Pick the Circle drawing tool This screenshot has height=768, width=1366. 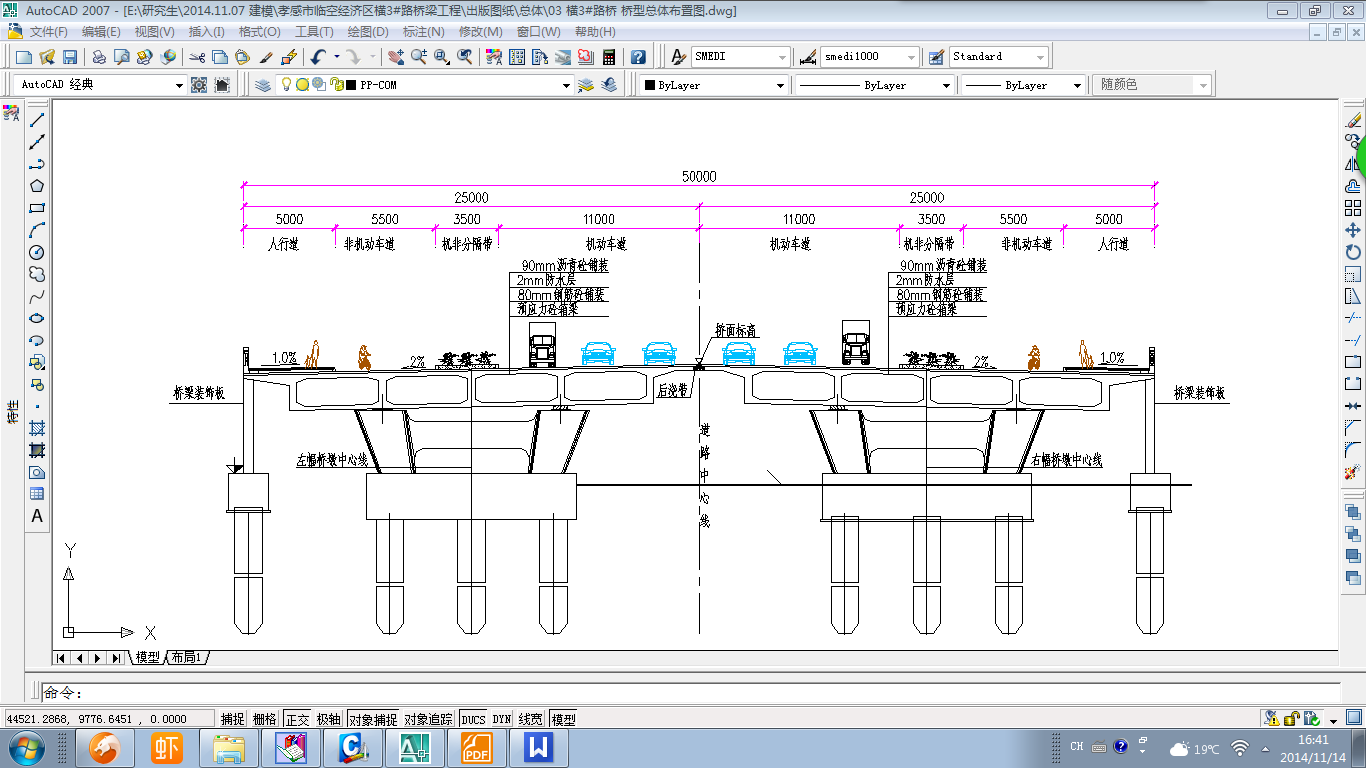[37, 252]
